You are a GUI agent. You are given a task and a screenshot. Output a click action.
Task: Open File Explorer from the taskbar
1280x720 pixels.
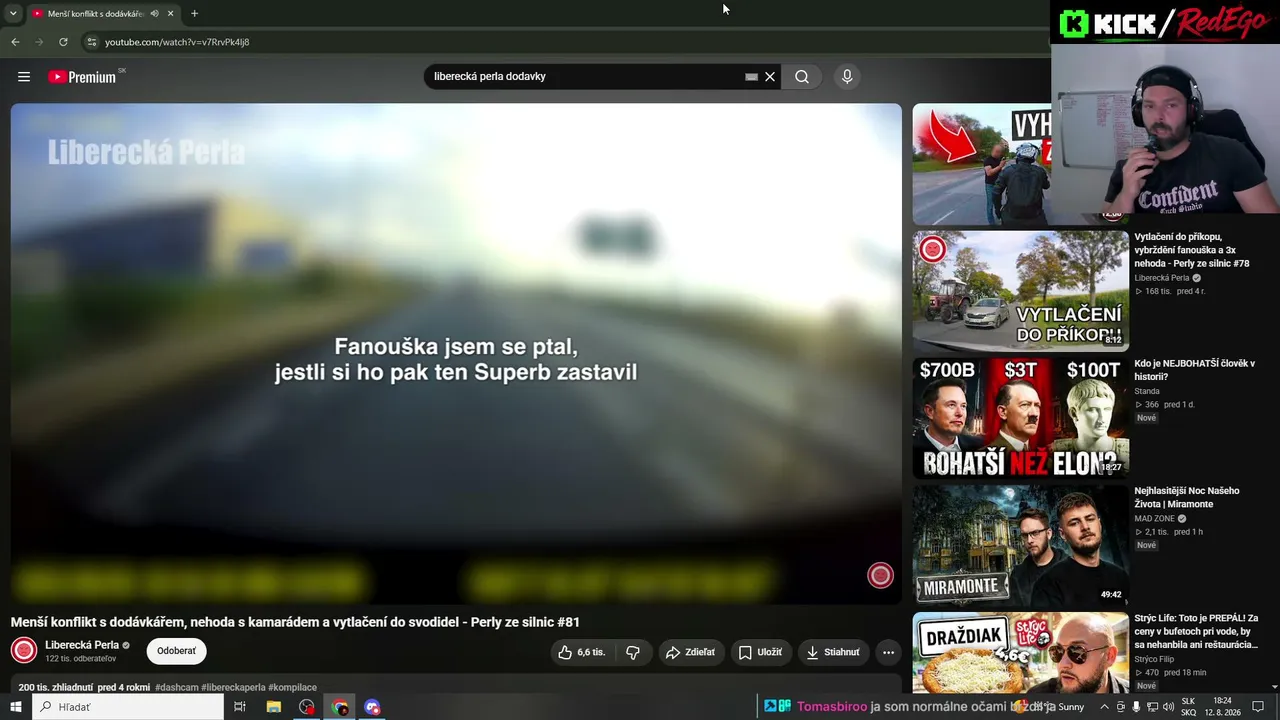click(273, 707)
